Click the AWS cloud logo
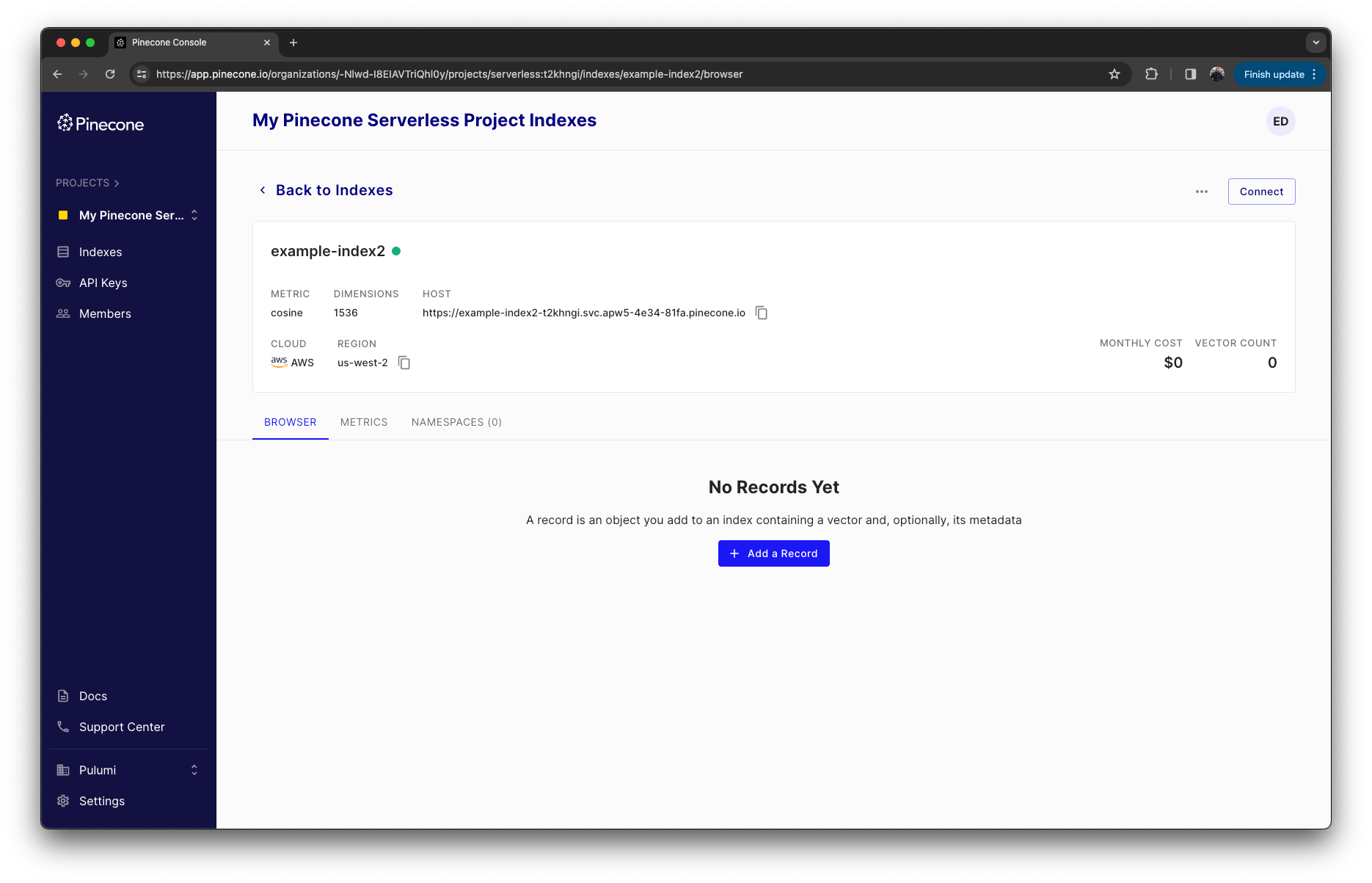Viewport: 1372px width, 883px height. click(279, 362)
